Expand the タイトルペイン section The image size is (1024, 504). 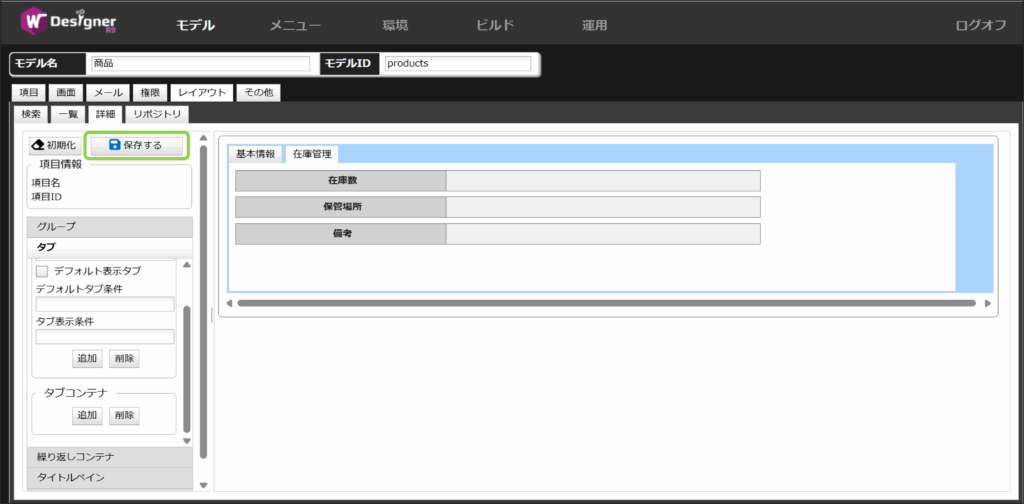[x=108, y=477]
